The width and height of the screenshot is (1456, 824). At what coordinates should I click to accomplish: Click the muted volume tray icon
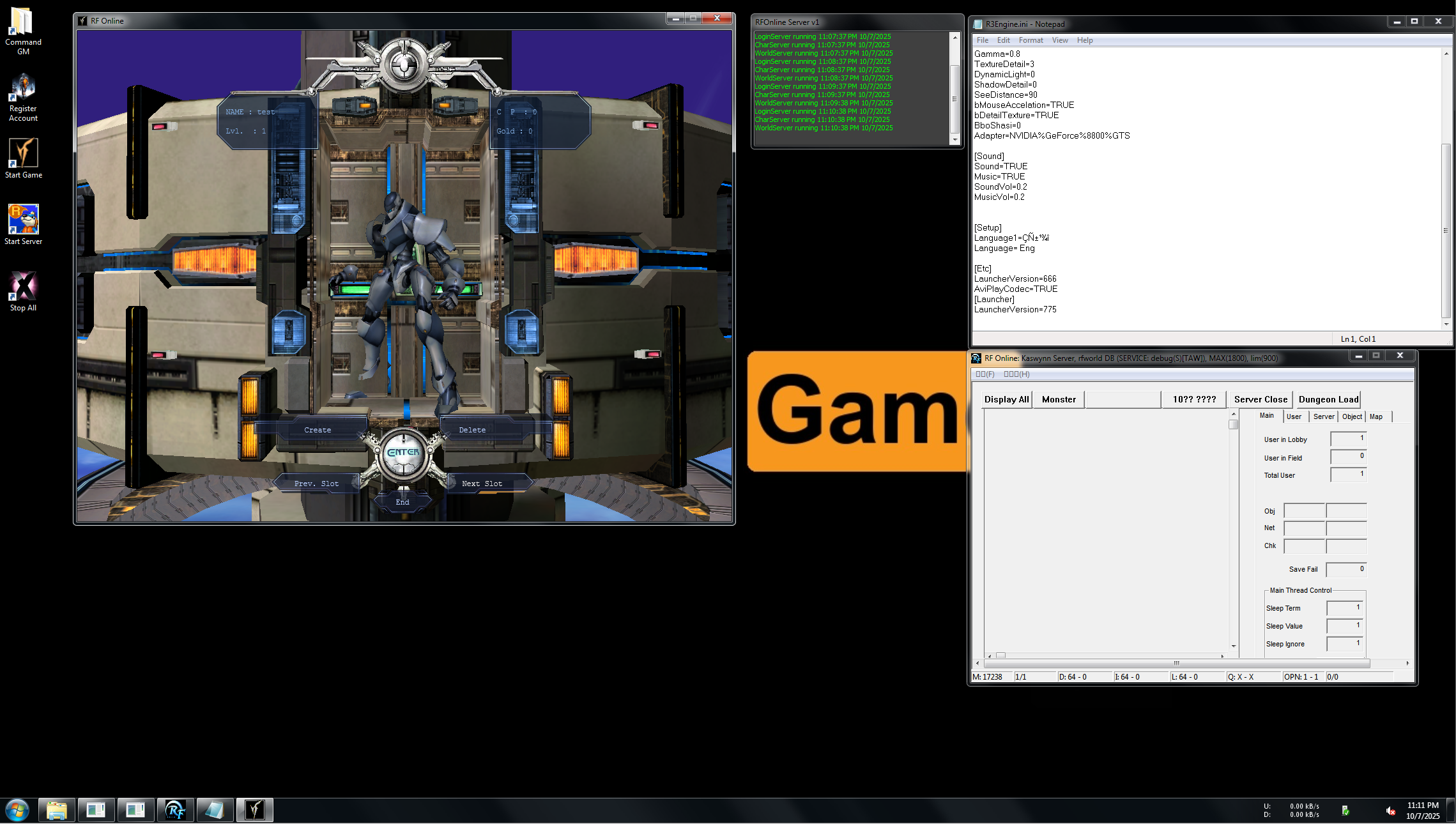click(1390, 811)
